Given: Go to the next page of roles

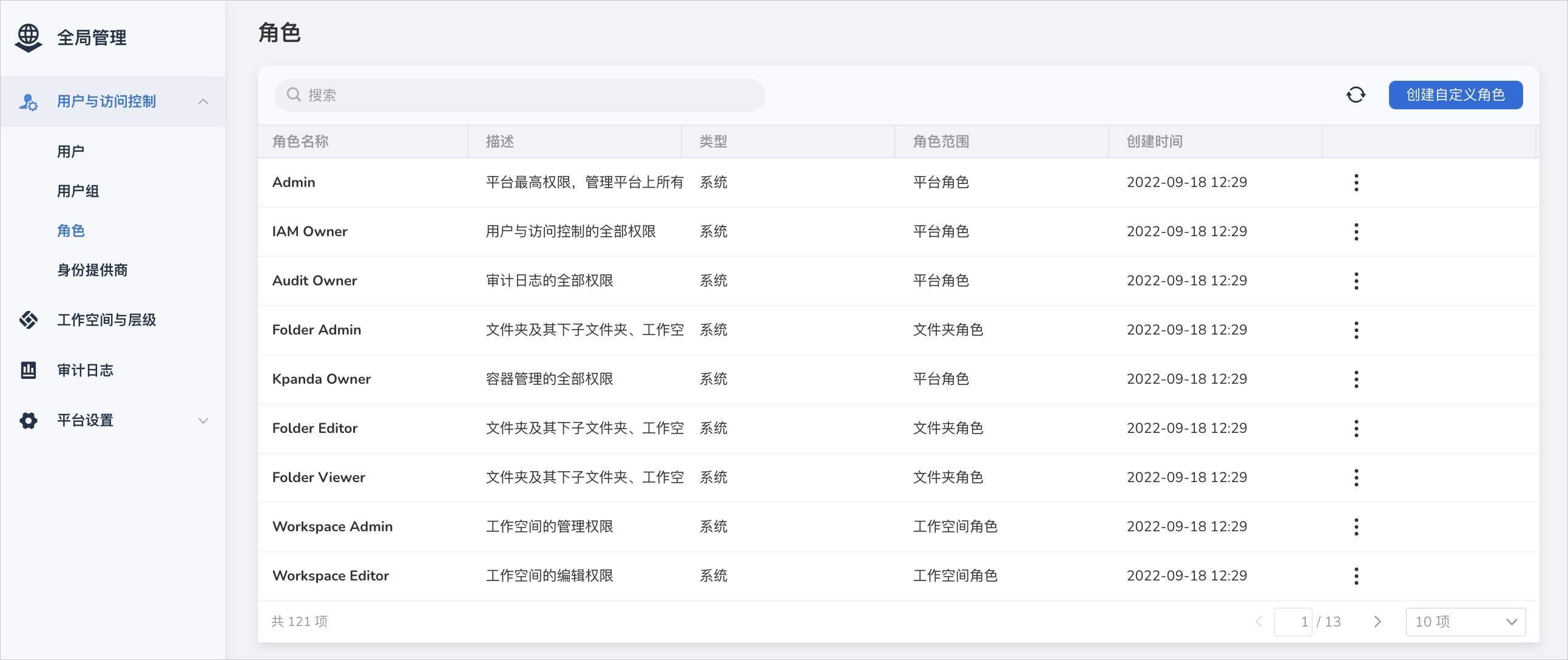Looking at the screenshot, I should [1377, 622].
